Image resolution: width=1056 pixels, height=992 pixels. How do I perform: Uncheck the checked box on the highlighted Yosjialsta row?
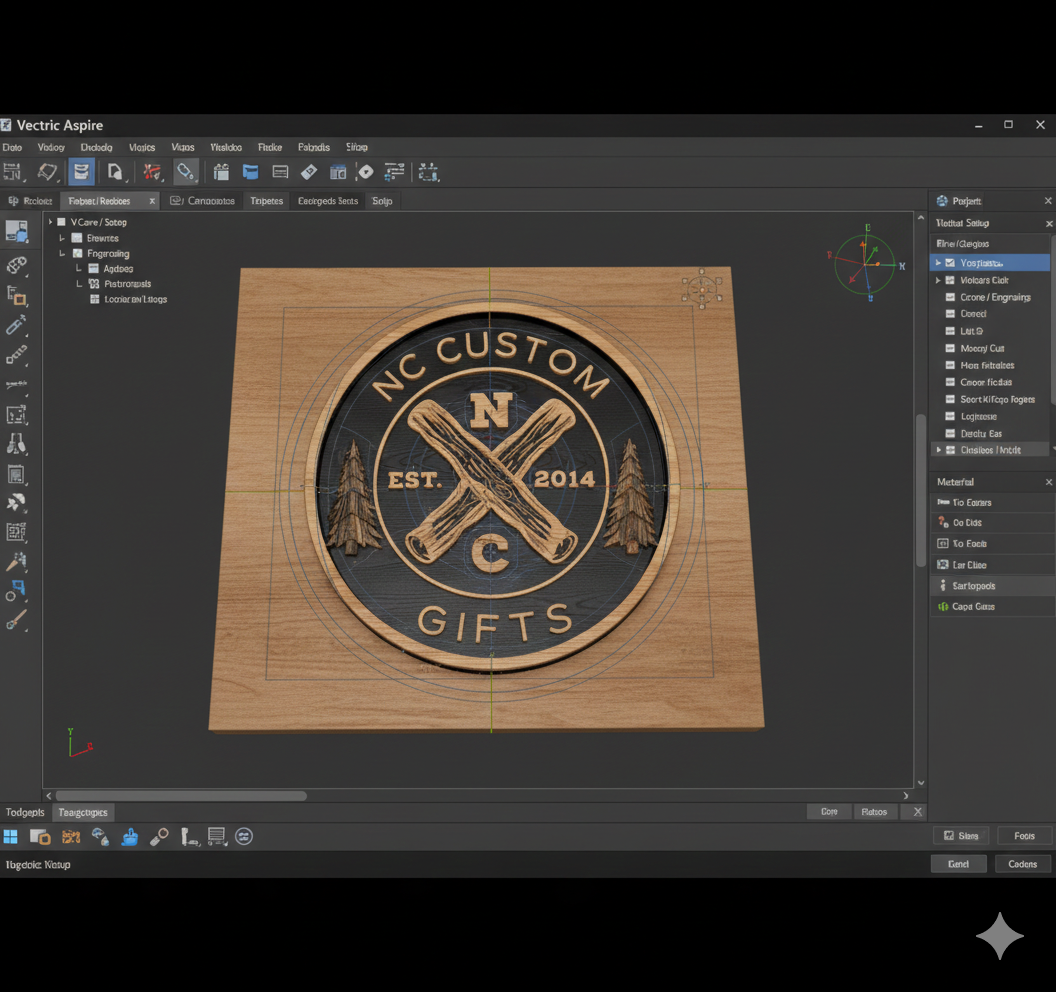coord(950,263)
